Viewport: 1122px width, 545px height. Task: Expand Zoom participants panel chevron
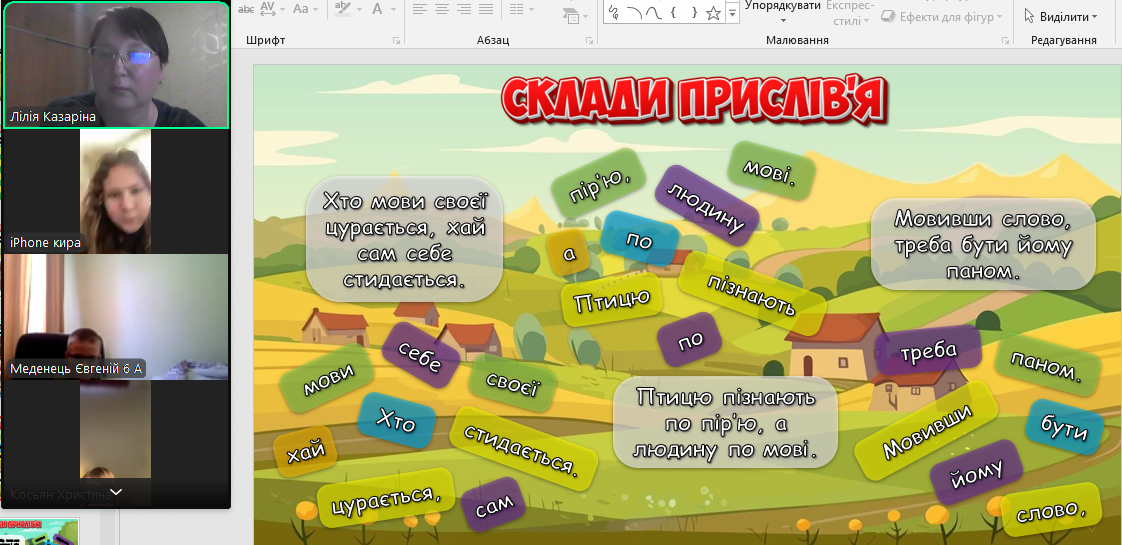pos(115,492)
